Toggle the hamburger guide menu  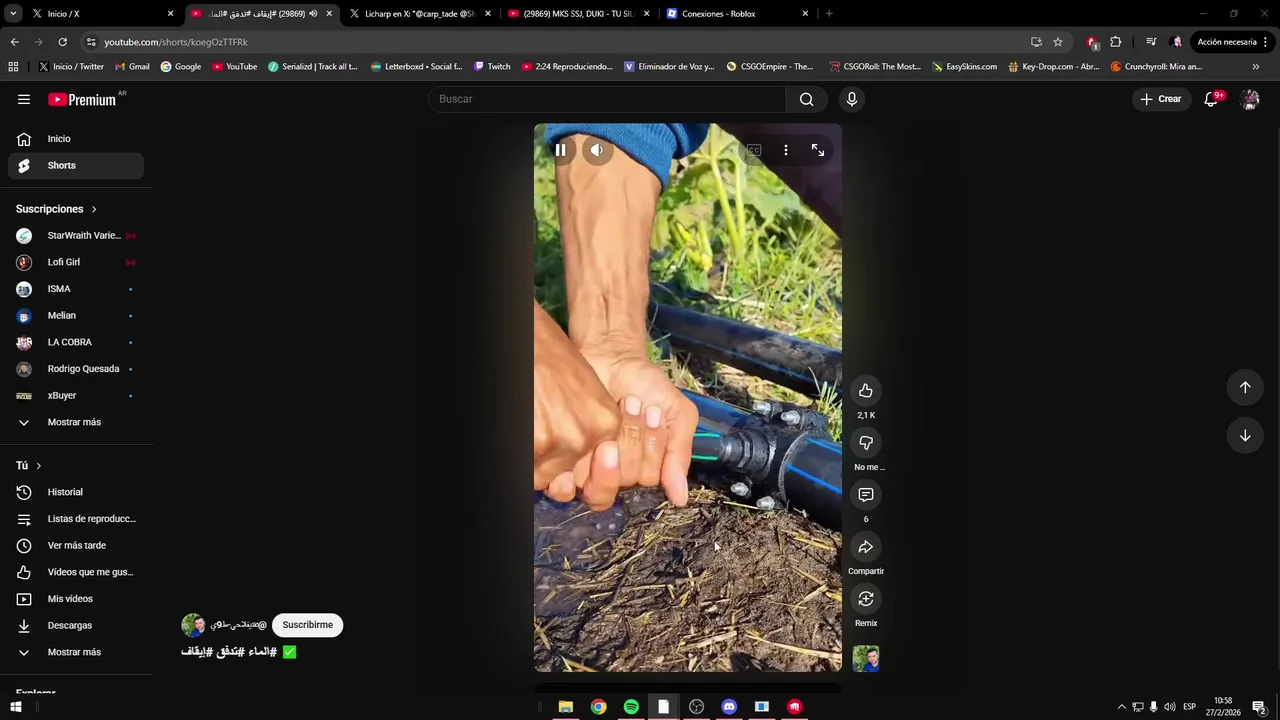(24, 99)
